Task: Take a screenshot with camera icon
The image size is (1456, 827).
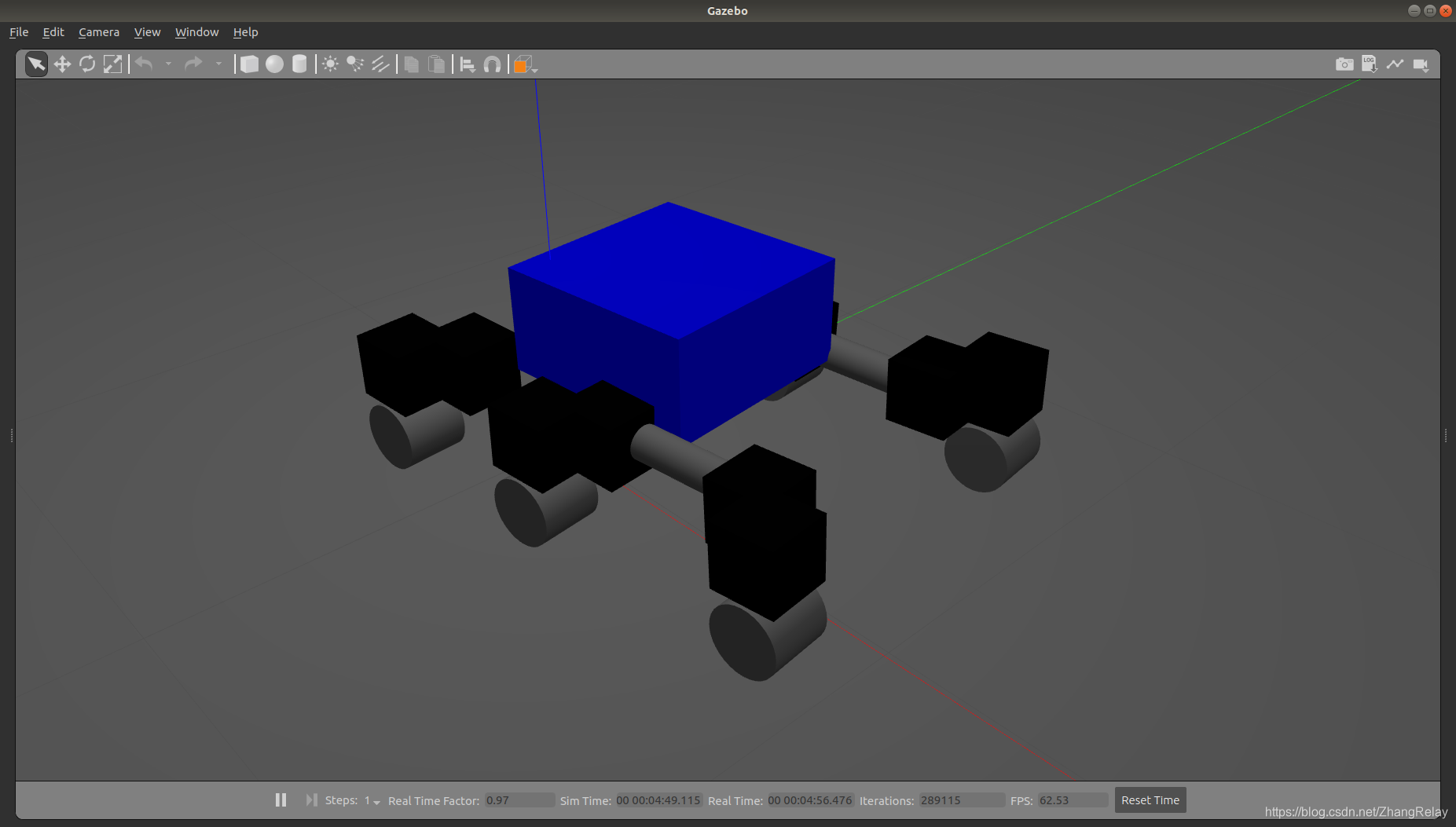Action: [1344, 64]
